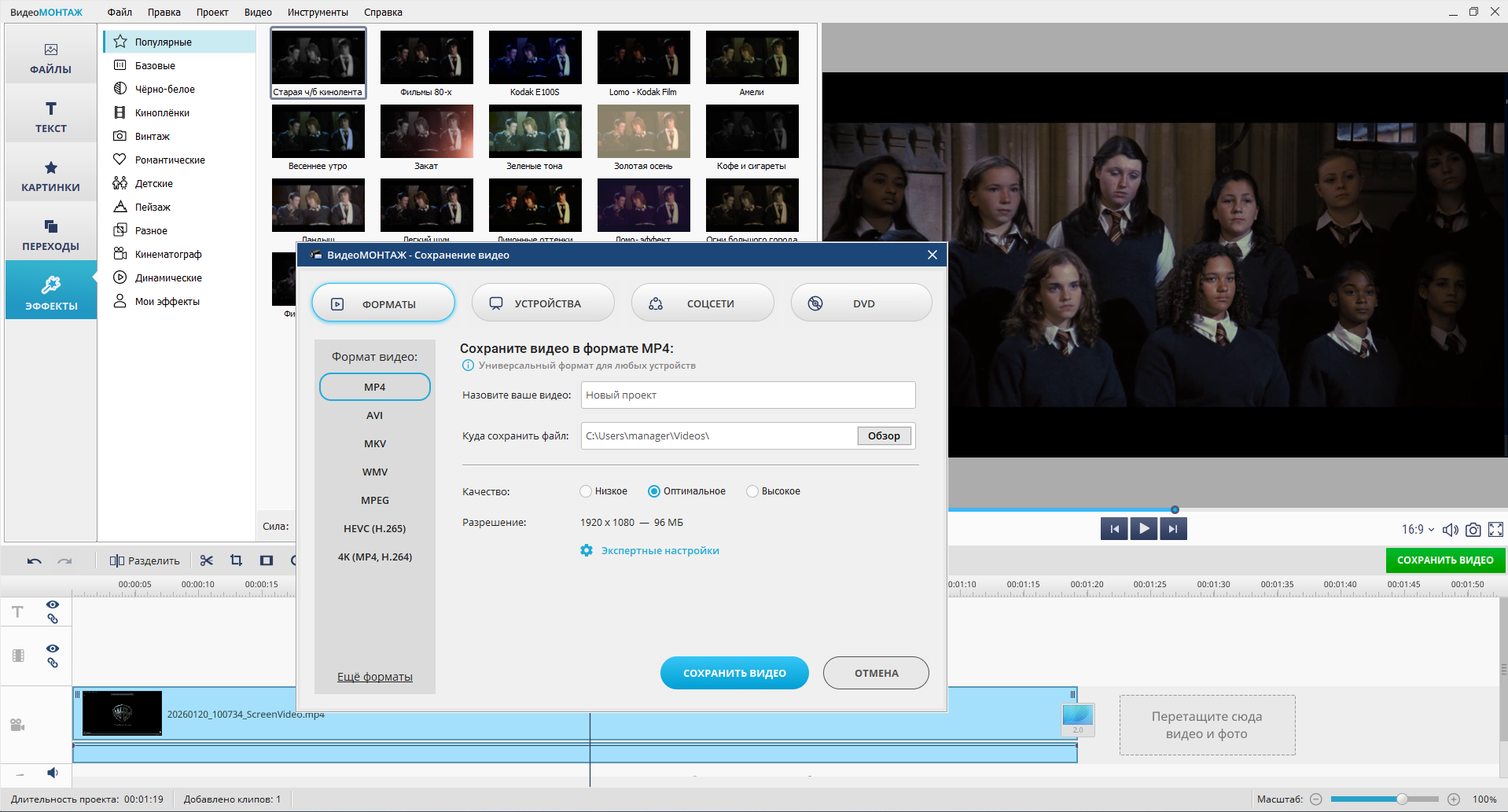Switch to the Соцсети tab
The image size is (1508, 812).
702,303
